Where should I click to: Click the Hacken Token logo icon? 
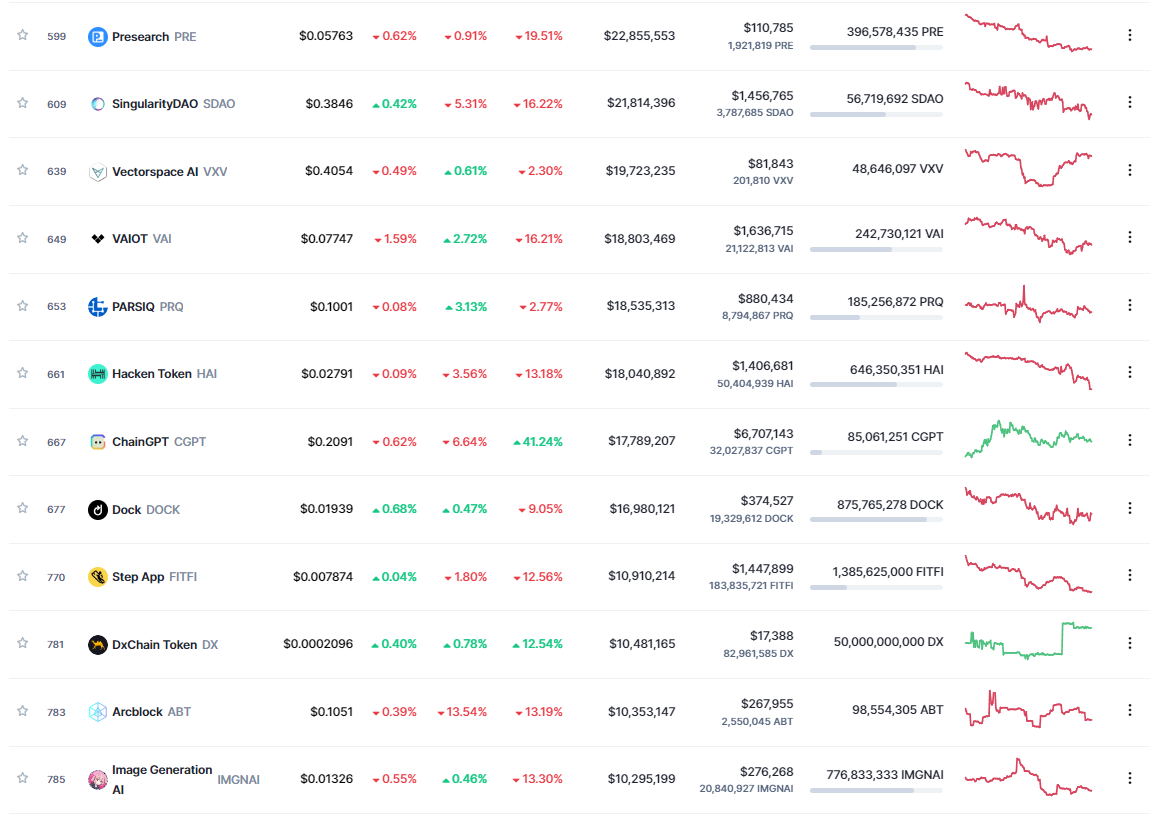coord(98,374)
